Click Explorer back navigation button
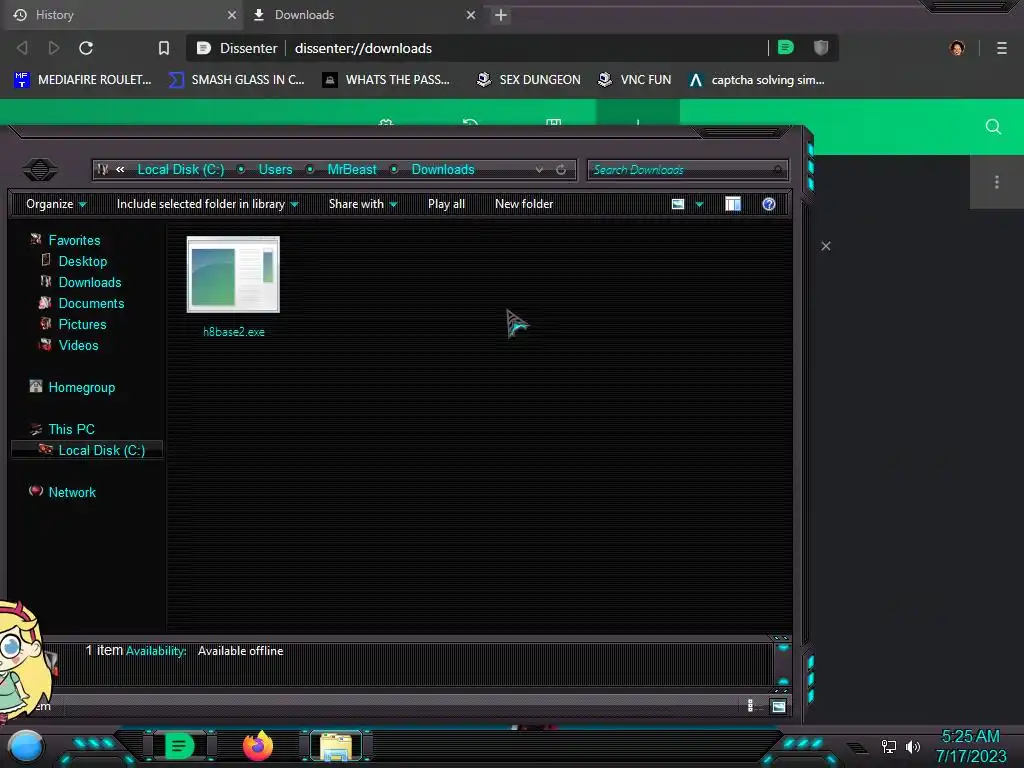 [x=40, y=170]
